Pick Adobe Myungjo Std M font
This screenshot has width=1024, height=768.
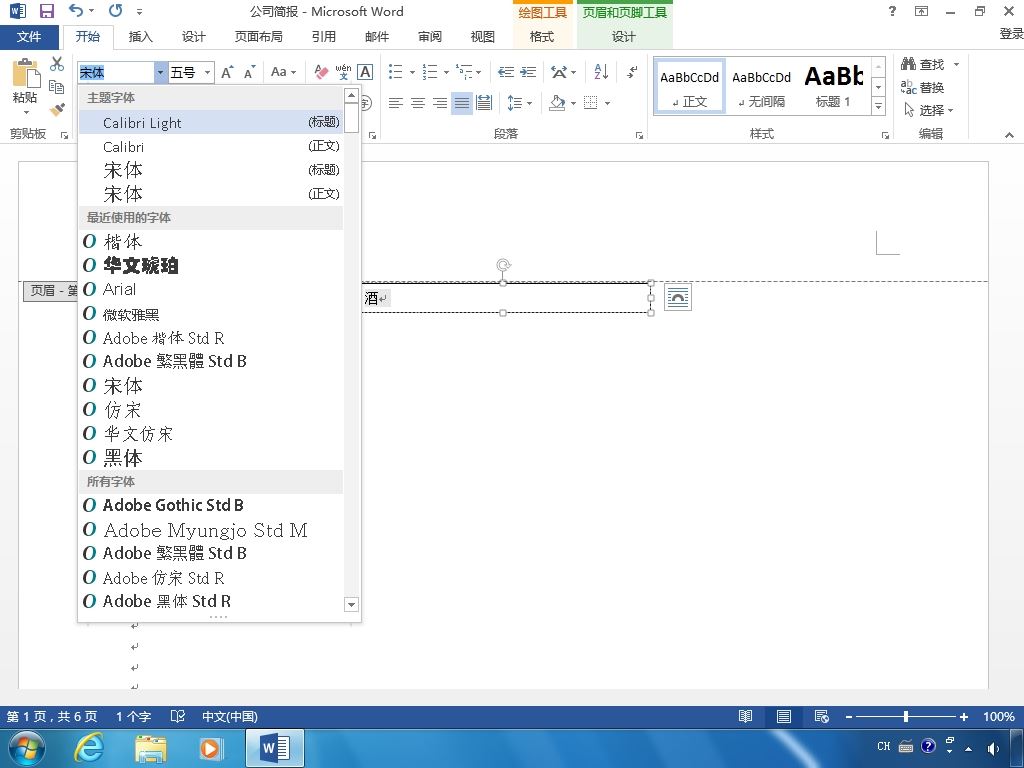pyautogui.click(x=210, y=529)
